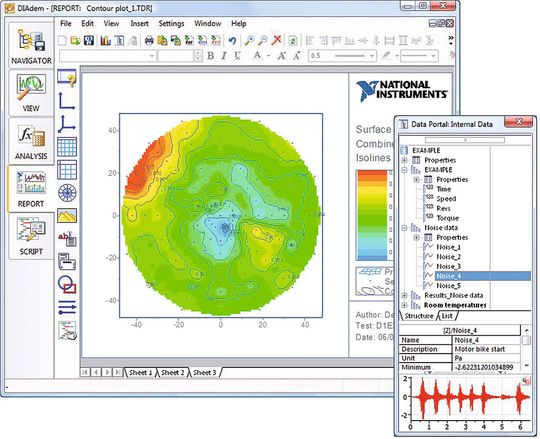Open the font color dropdown arrow

click(x=269, y=56)
